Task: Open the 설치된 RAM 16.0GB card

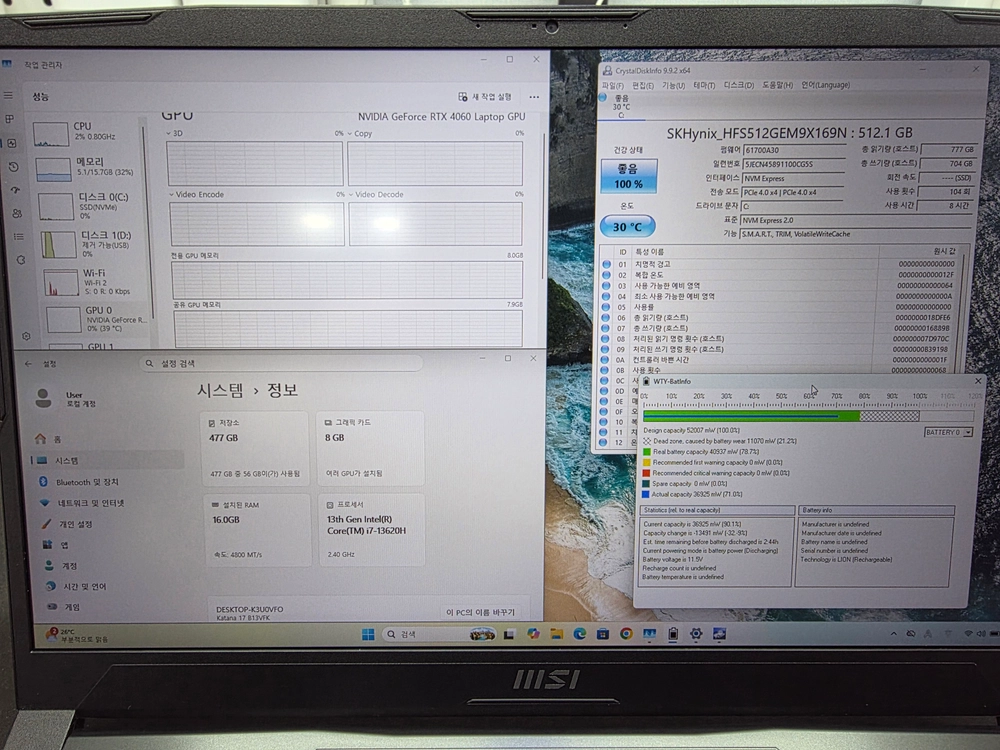Action: point(257,530)
